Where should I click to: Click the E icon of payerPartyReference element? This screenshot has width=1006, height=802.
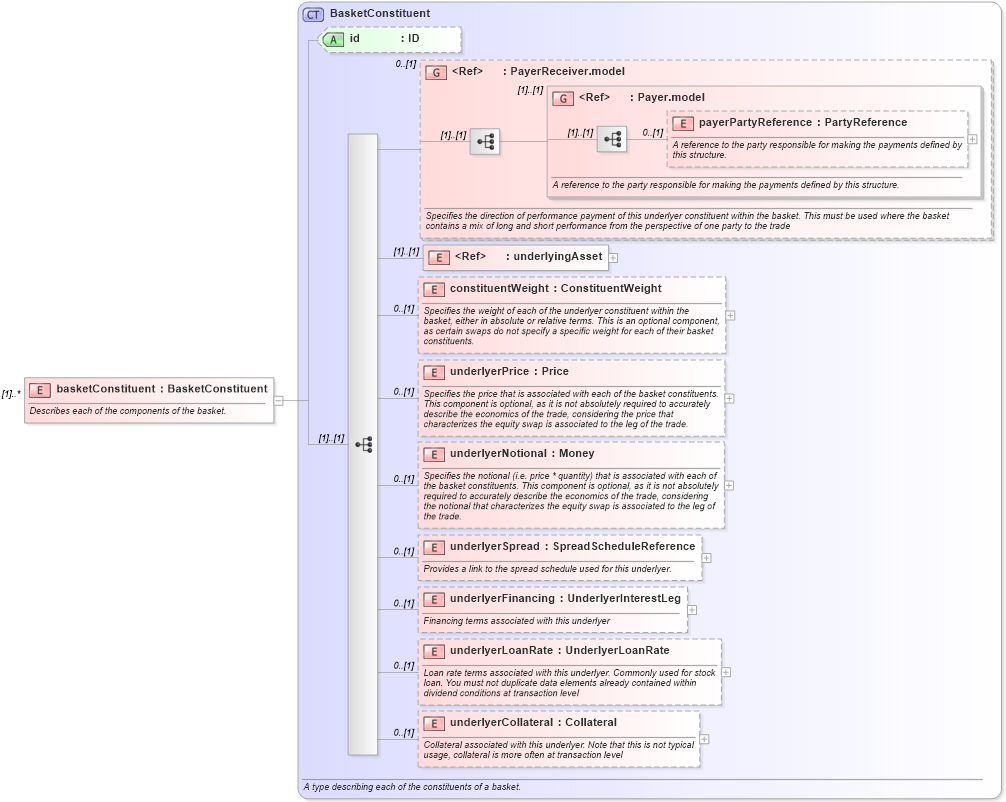684,122
